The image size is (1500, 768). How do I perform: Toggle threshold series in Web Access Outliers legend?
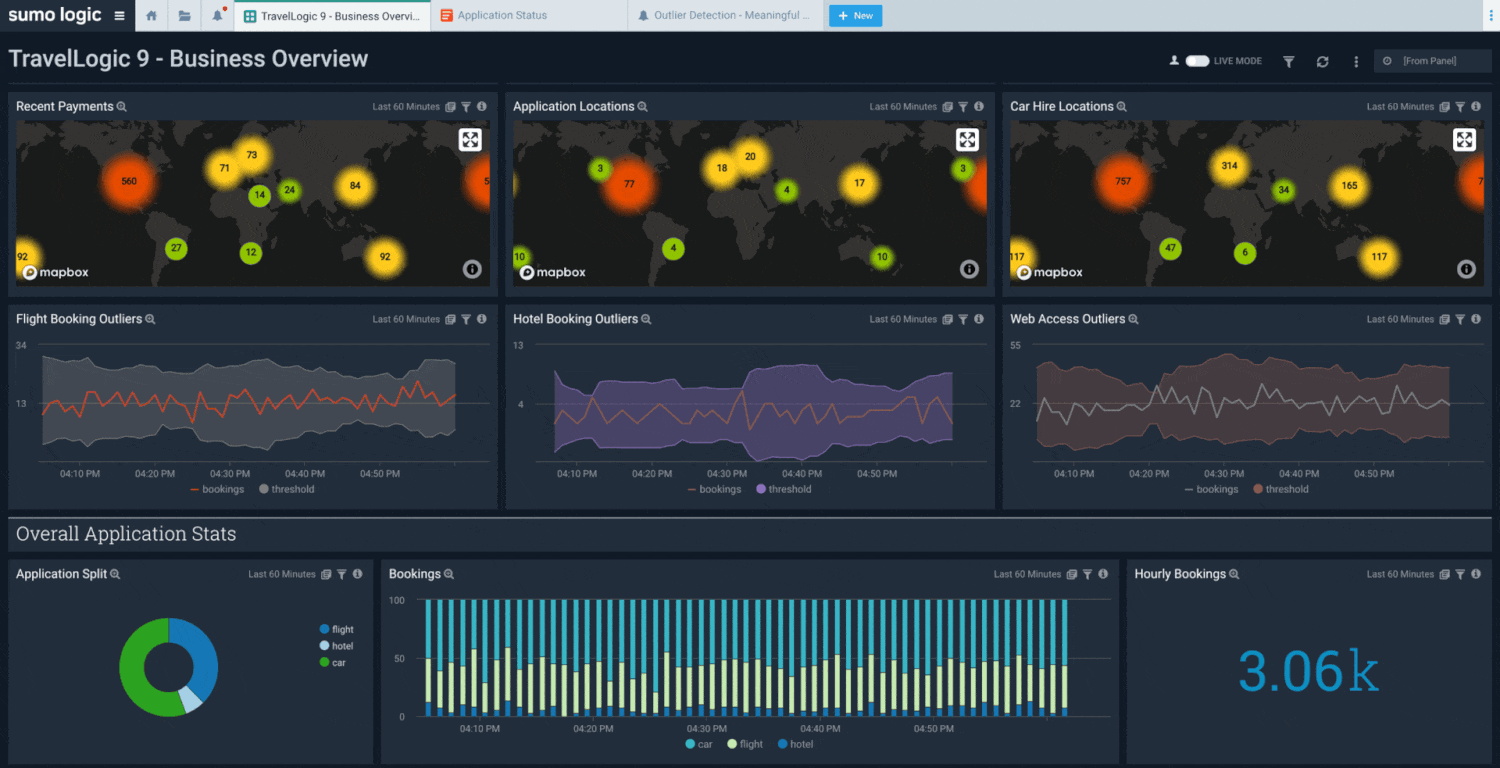[x=1281, y=490]
